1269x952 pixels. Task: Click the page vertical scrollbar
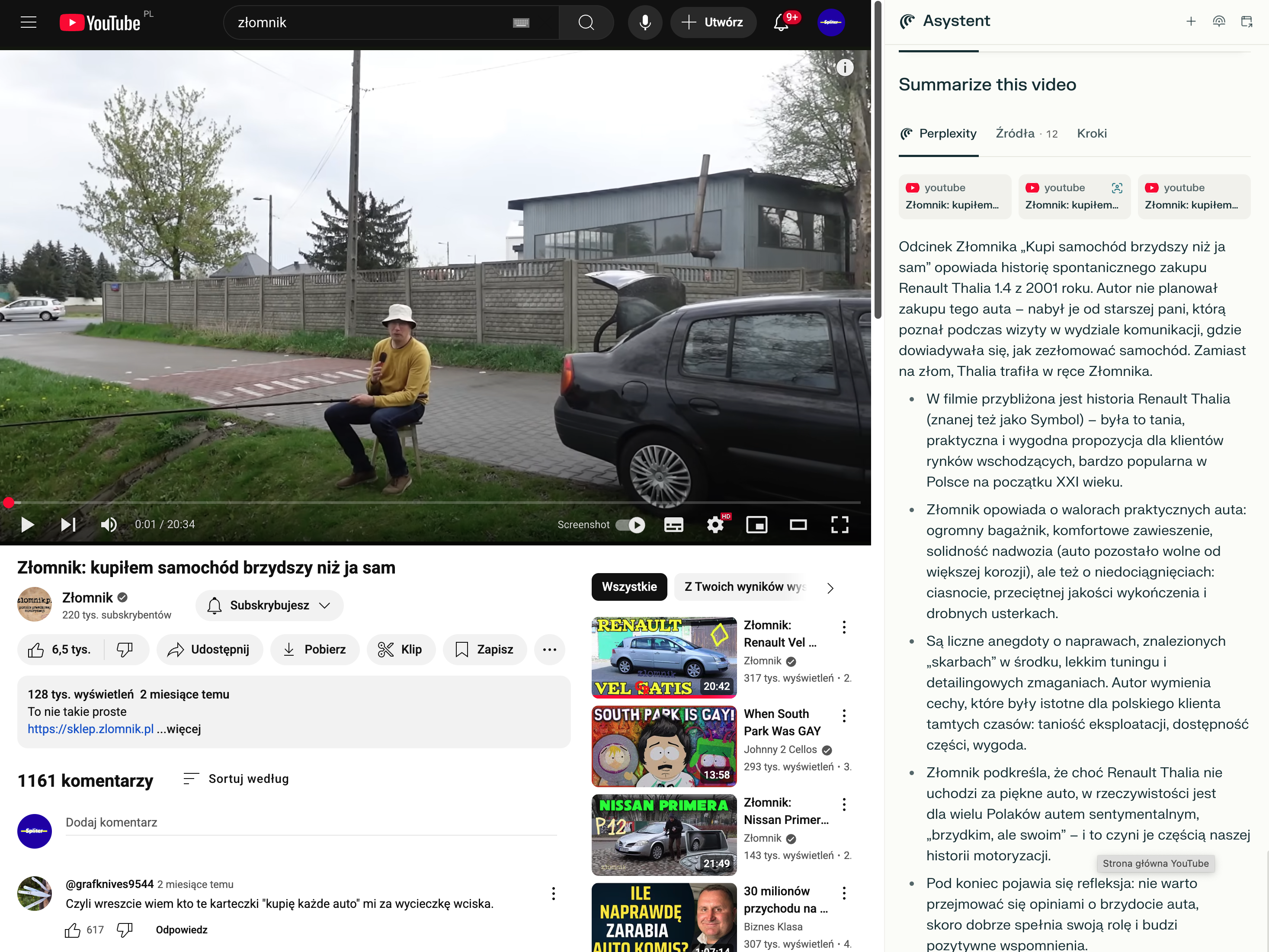click(x=877, y=160)
